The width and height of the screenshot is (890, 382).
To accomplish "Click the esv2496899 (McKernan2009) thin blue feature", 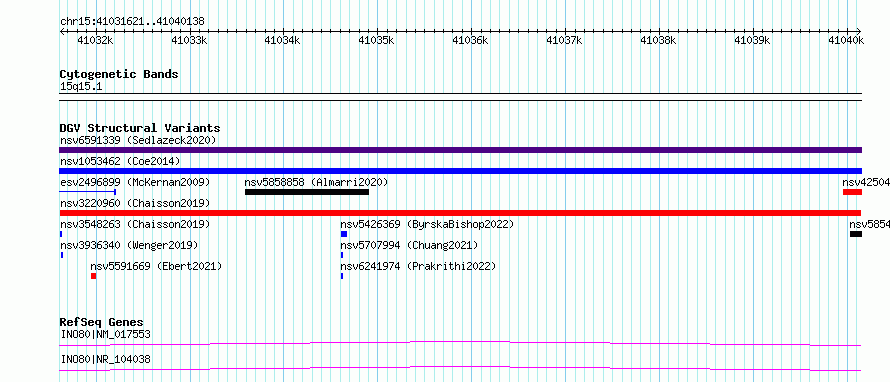I will (x=88, y=192).
